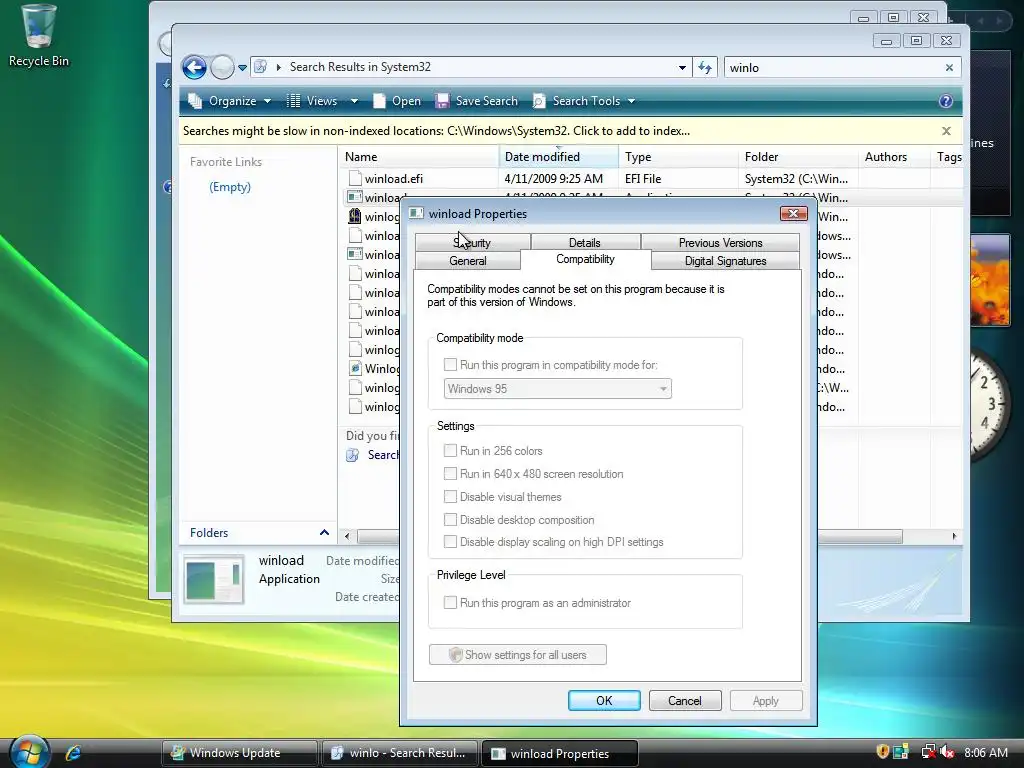Switch to the Details tab

[x=585, y=242]
